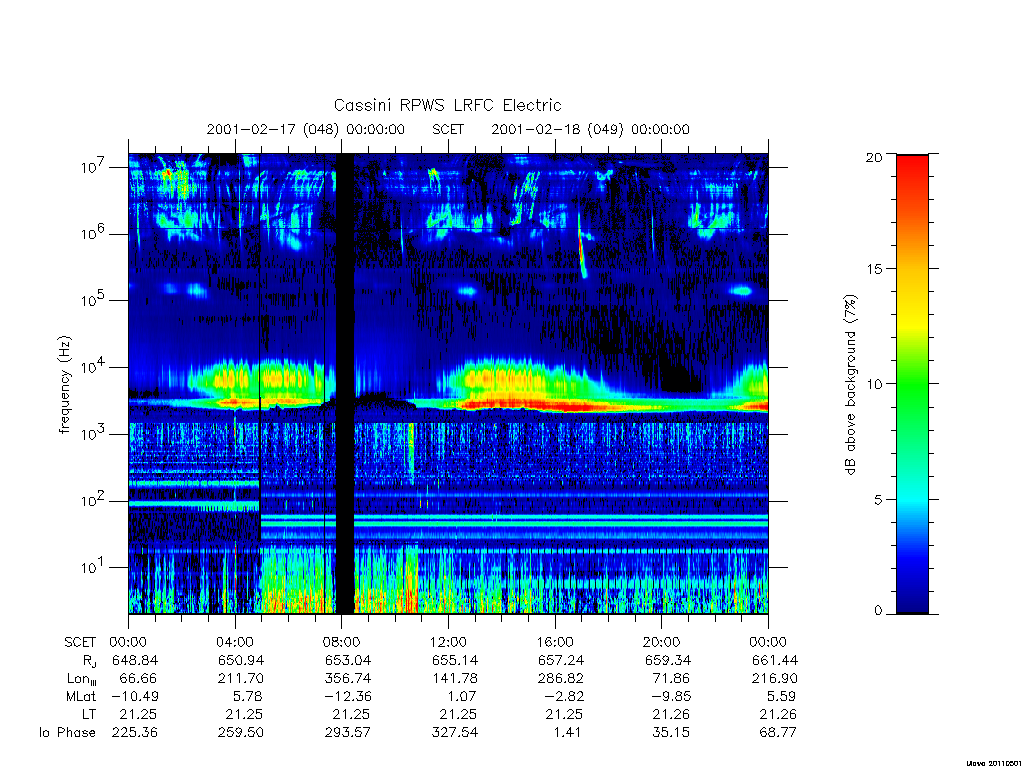Click the SCET time label '08:00'

tap(342, 642)
